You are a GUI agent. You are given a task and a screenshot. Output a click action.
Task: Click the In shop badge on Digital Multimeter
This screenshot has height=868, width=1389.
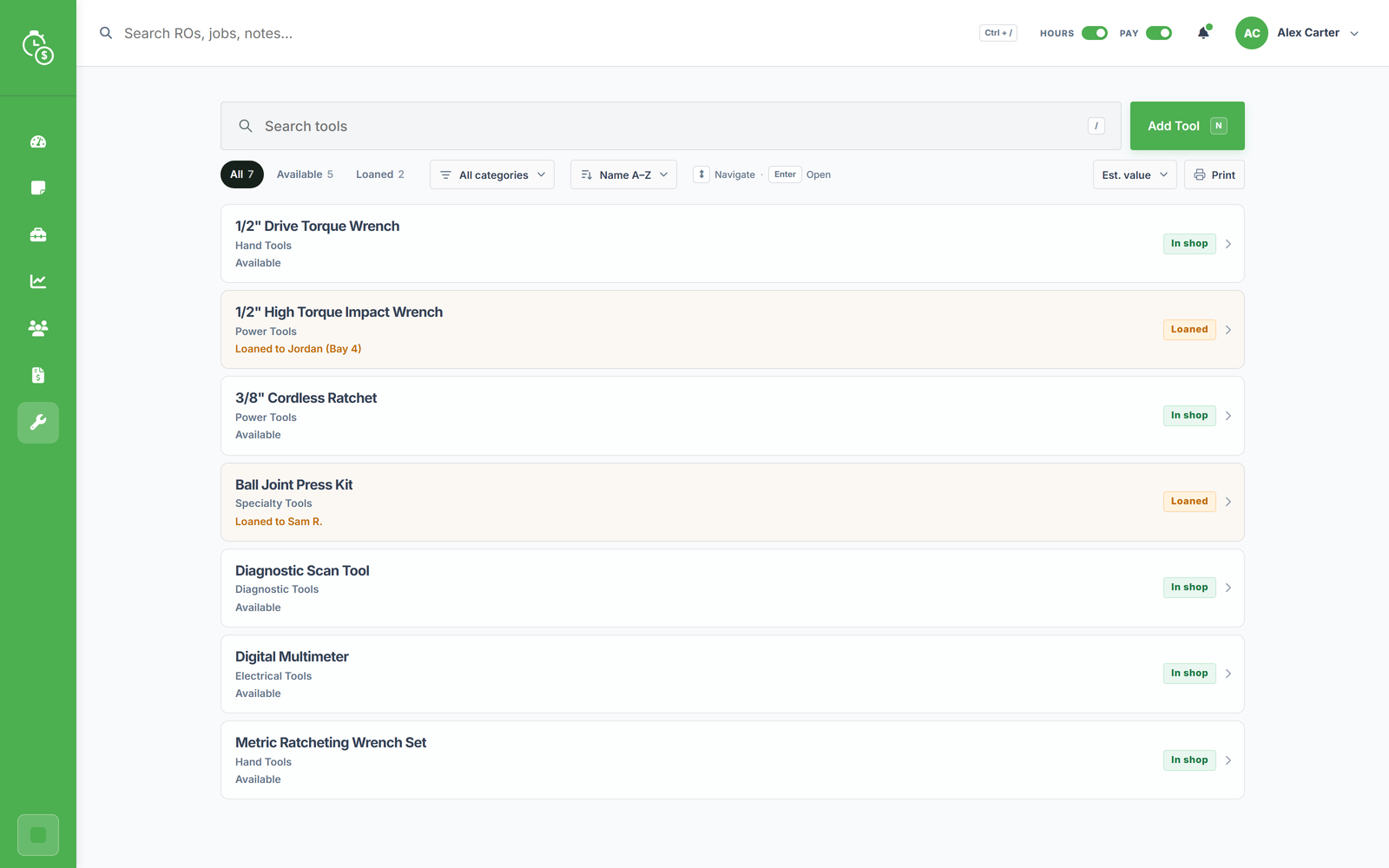[x=1189, y=674]
